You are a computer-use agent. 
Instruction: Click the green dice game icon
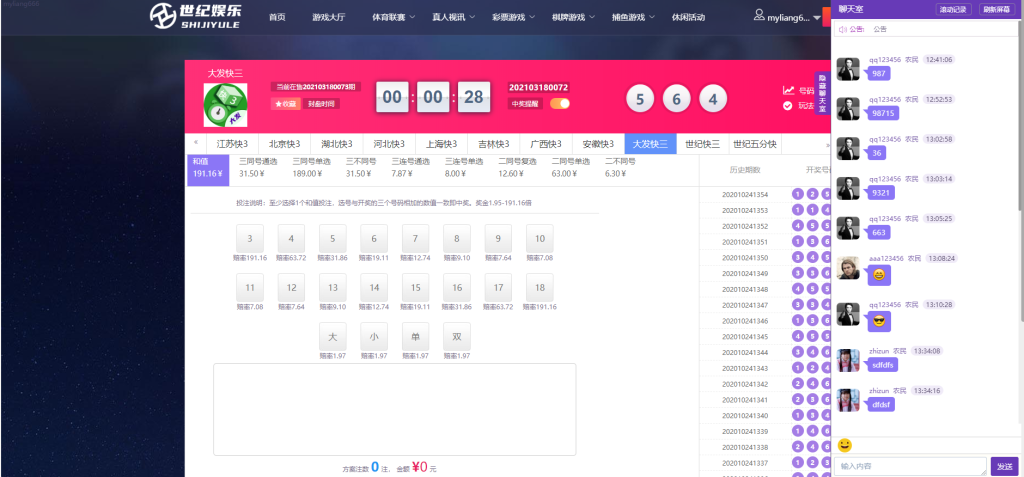pyautogui.click(x=225, y=105)
